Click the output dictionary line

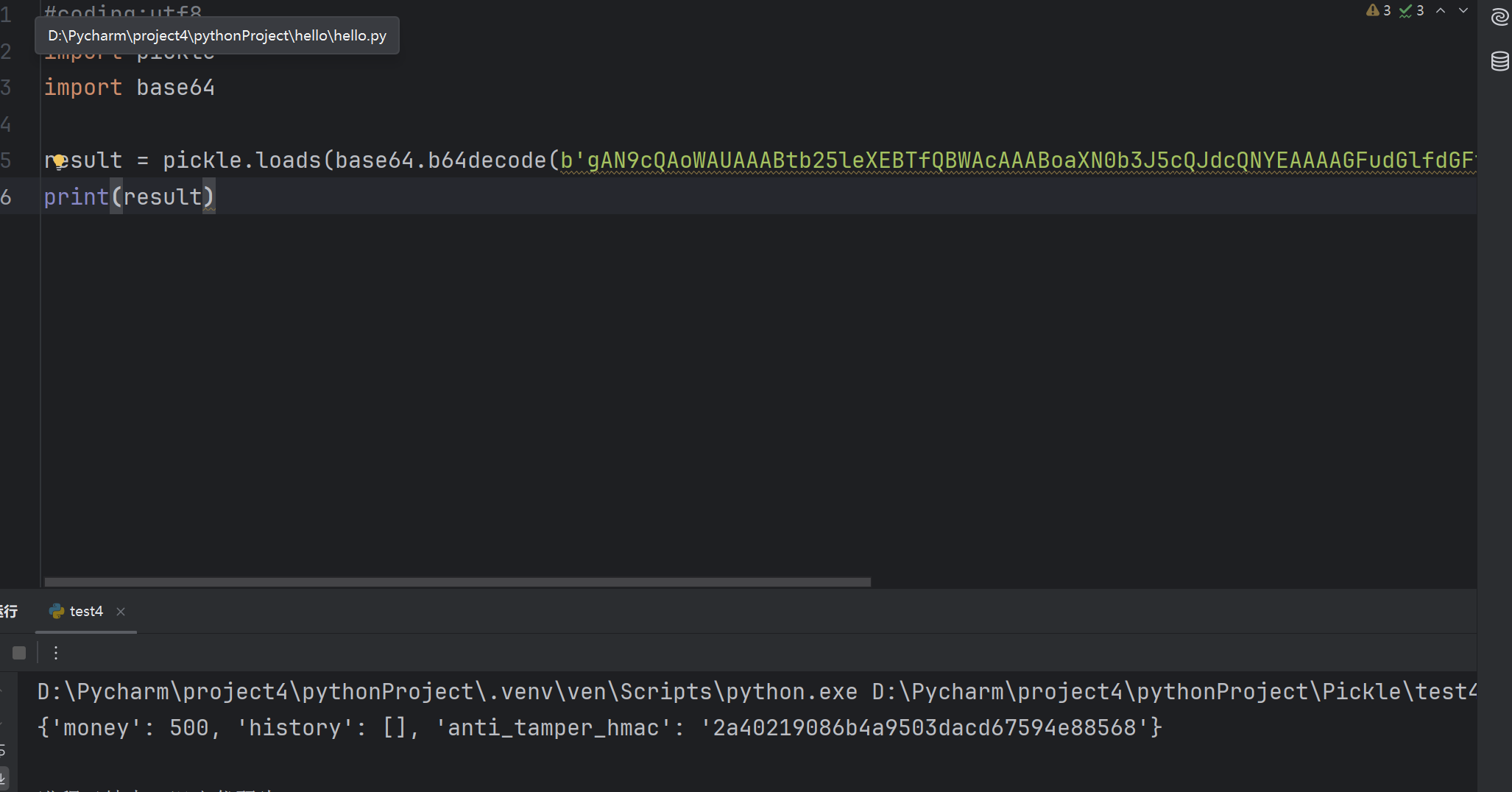pyautogui.click(x=600, y=728)
